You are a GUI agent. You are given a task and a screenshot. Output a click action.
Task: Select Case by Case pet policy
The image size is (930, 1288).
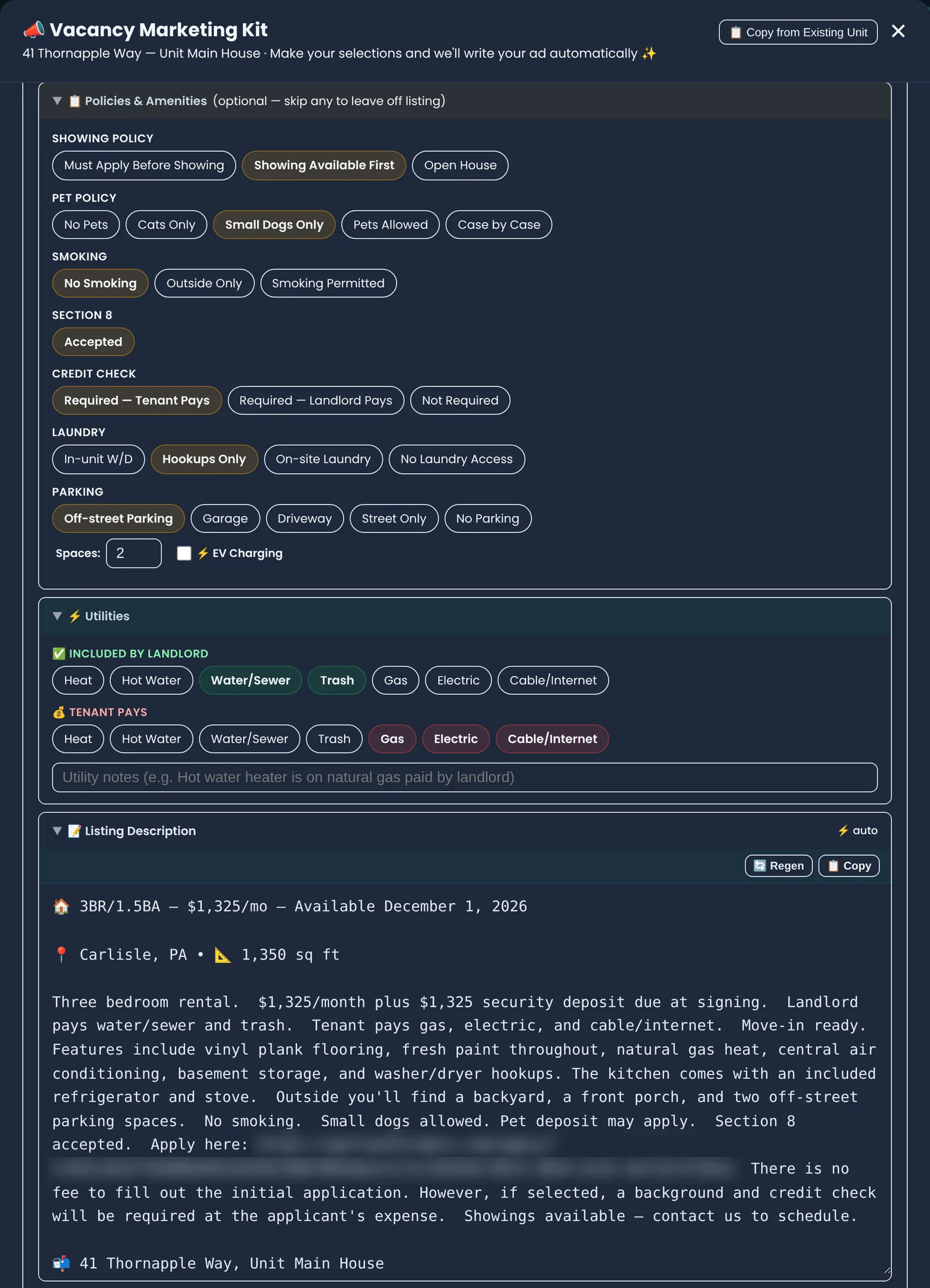tap(499, 225)
